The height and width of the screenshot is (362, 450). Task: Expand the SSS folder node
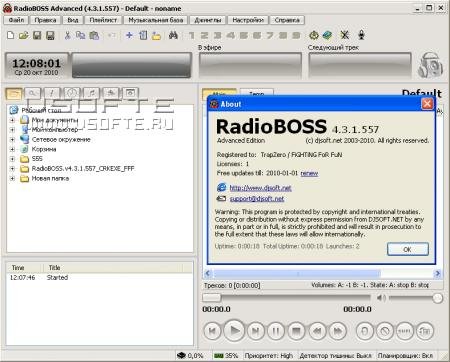point(12,159)
